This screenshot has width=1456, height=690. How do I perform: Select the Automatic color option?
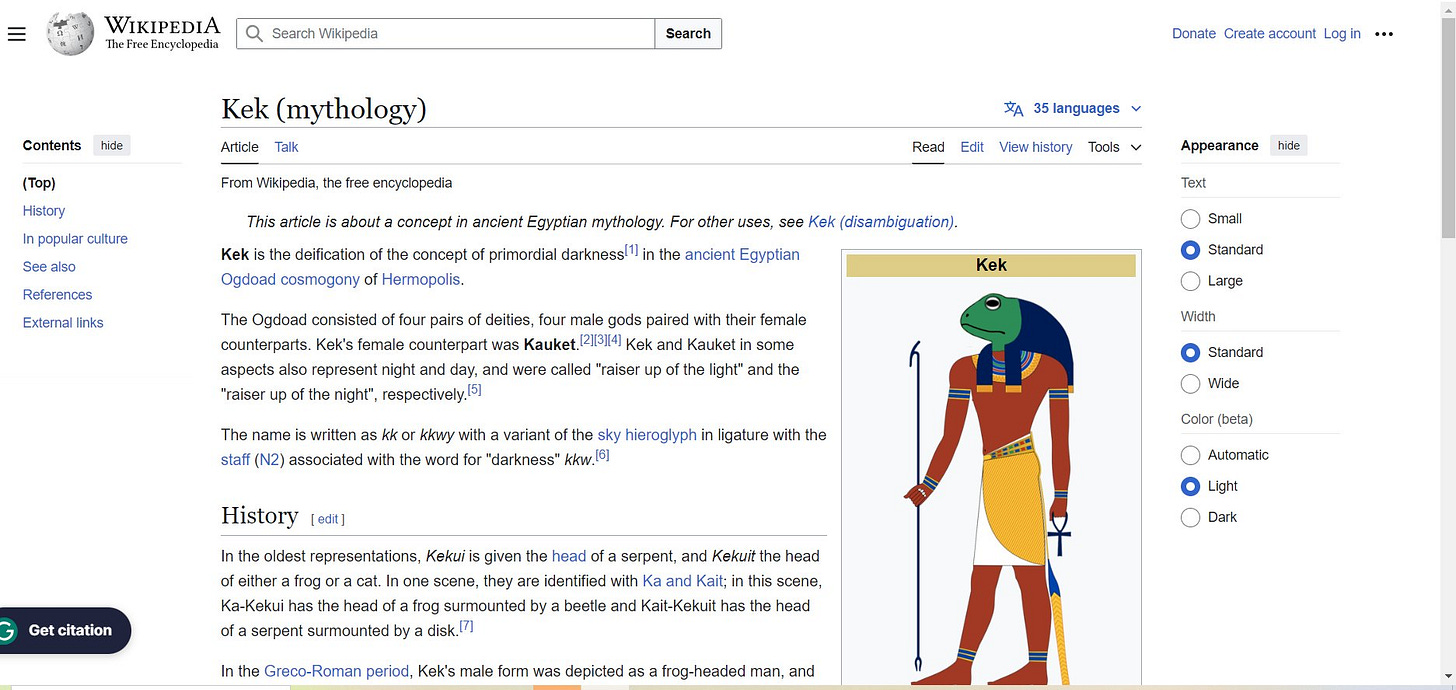[1190, 455]
